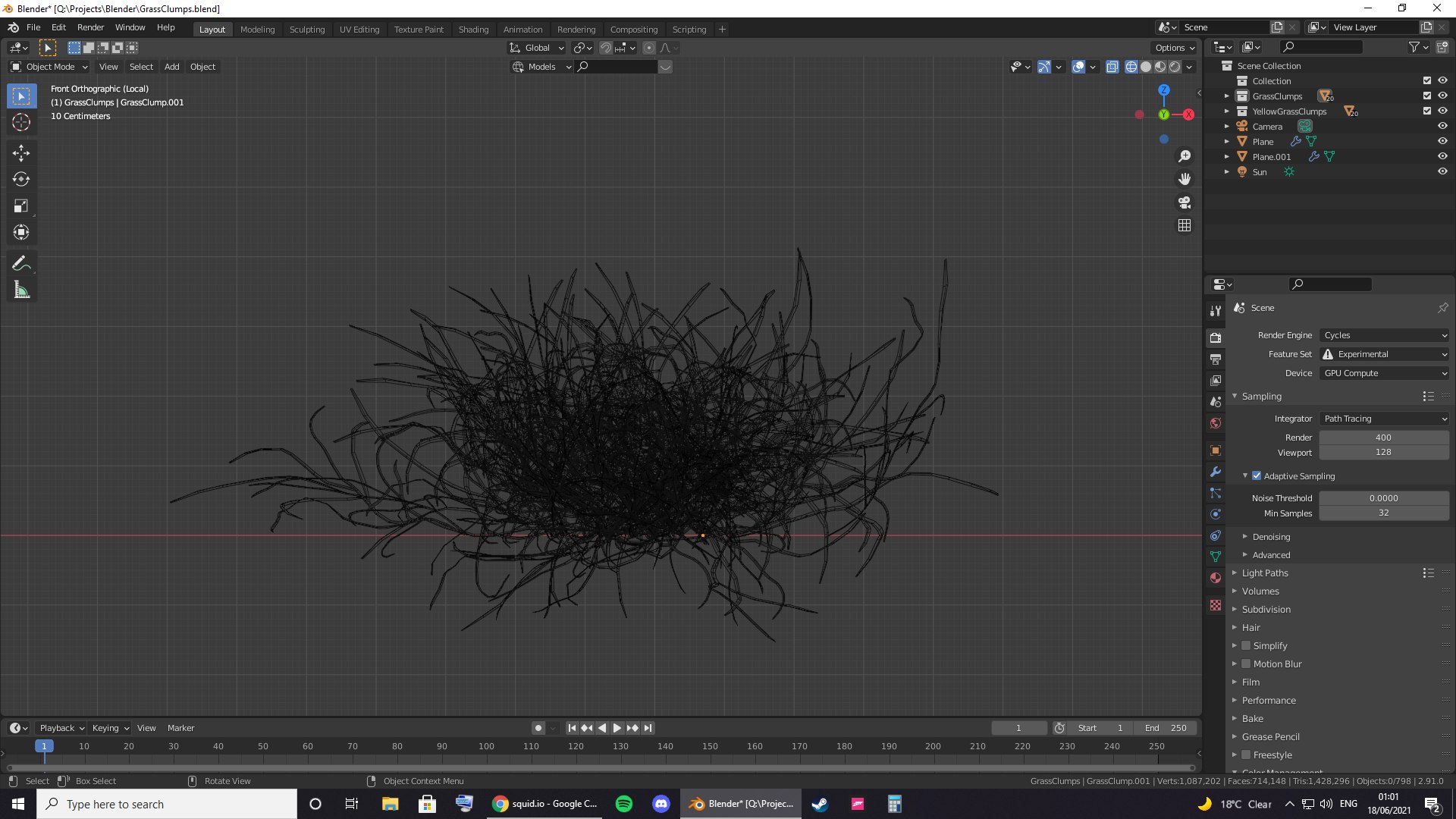This screenshot has width=1456, height=819.
Task: Activate the Scale tool
Action: click(21, 206)
